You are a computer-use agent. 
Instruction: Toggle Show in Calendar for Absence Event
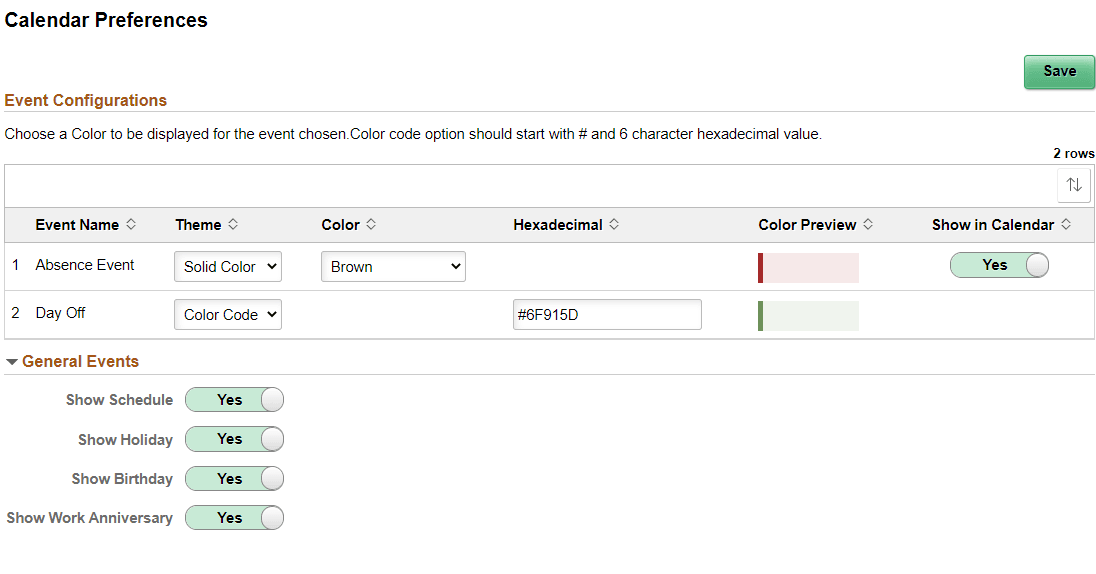(x=1000, y=265)
